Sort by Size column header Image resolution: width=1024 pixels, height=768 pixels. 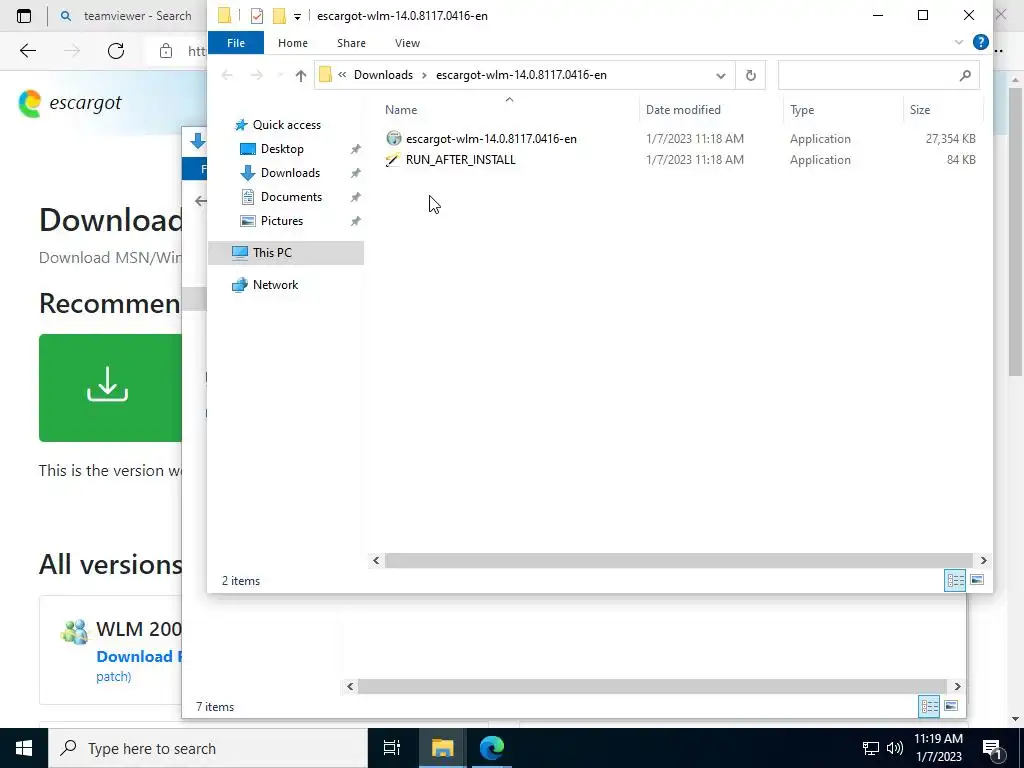(x=944, y=110)
